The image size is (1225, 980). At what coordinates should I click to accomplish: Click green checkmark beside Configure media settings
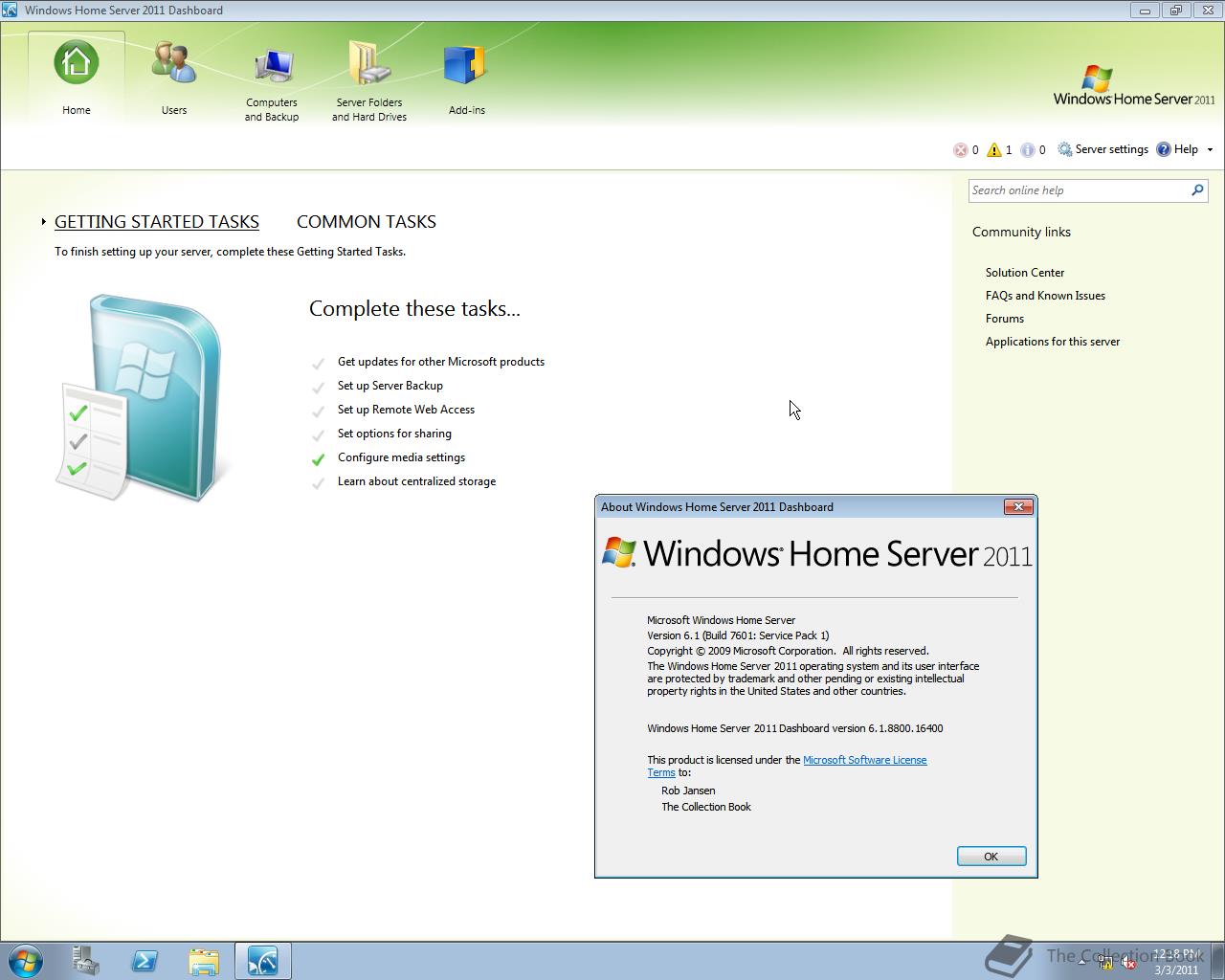pos(319,458)
